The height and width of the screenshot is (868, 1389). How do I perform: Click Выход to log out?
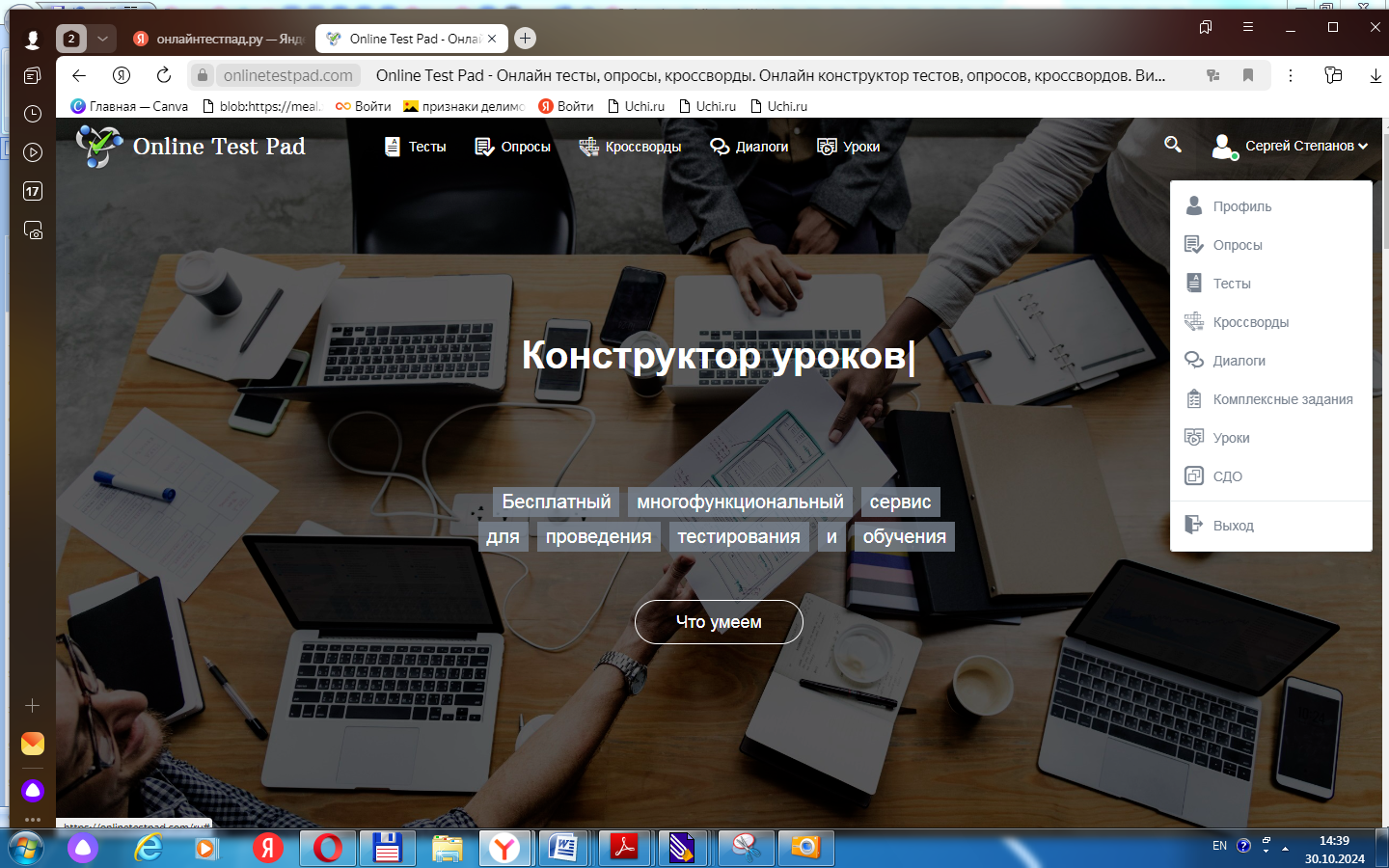coord(1233,526)
